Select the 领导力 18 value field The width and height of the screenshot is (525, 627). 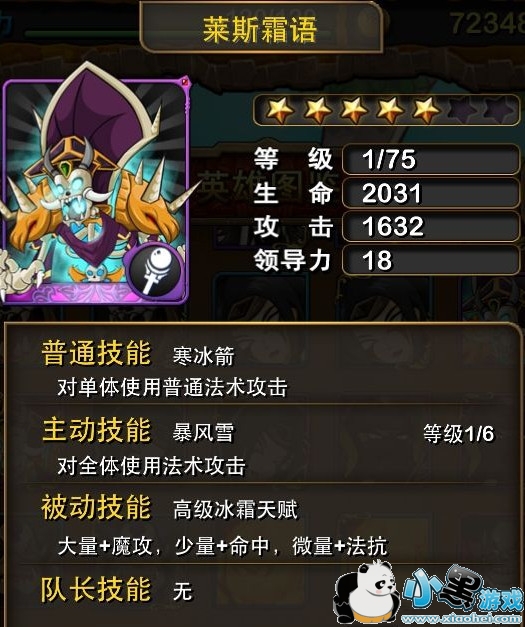[x=431, y=260]
